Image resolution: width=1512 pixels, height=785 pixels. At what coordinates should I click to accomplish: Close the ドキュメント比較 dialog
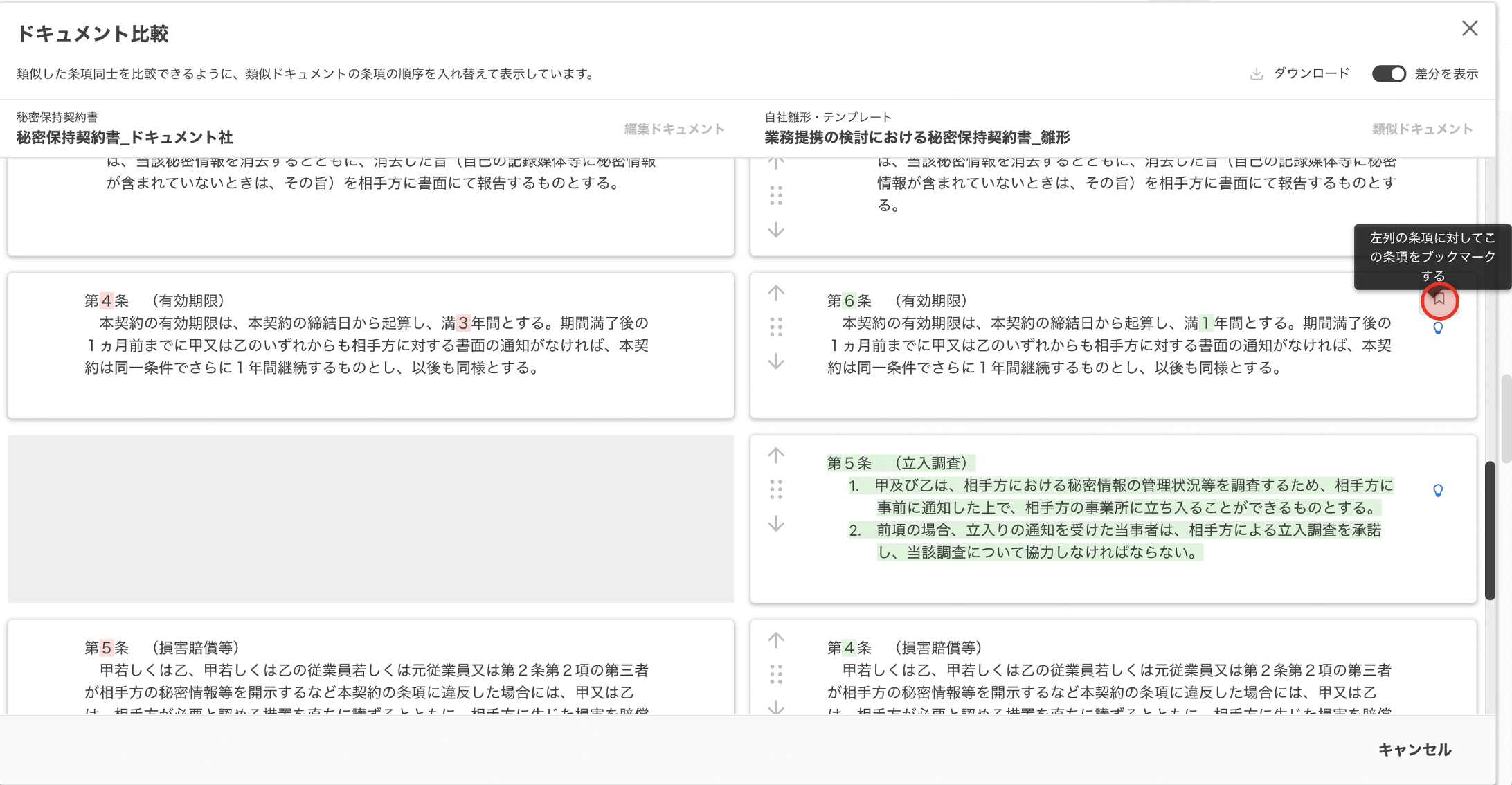point(1469,28)
